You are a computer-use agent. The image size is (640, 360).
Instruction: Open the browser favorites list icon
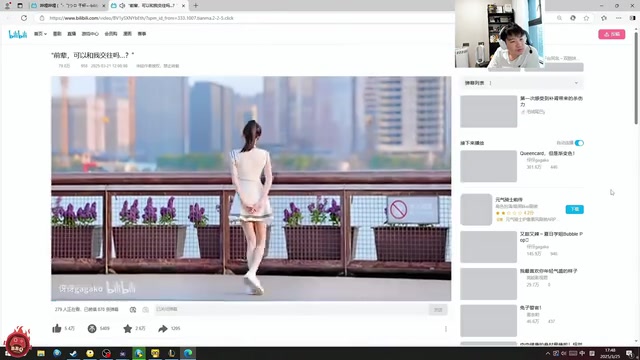[x=604, y=18]
